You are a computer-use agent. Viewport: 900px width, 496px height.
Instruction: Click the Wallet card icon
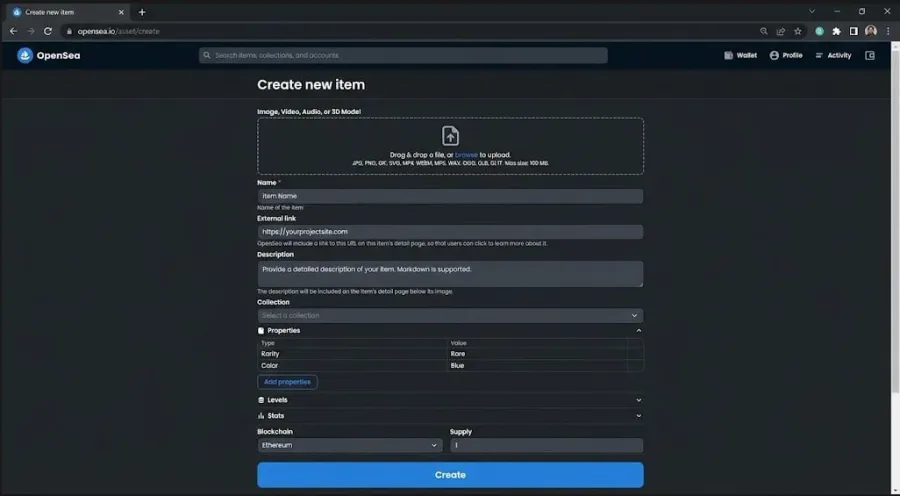click(x=728, y=55)
